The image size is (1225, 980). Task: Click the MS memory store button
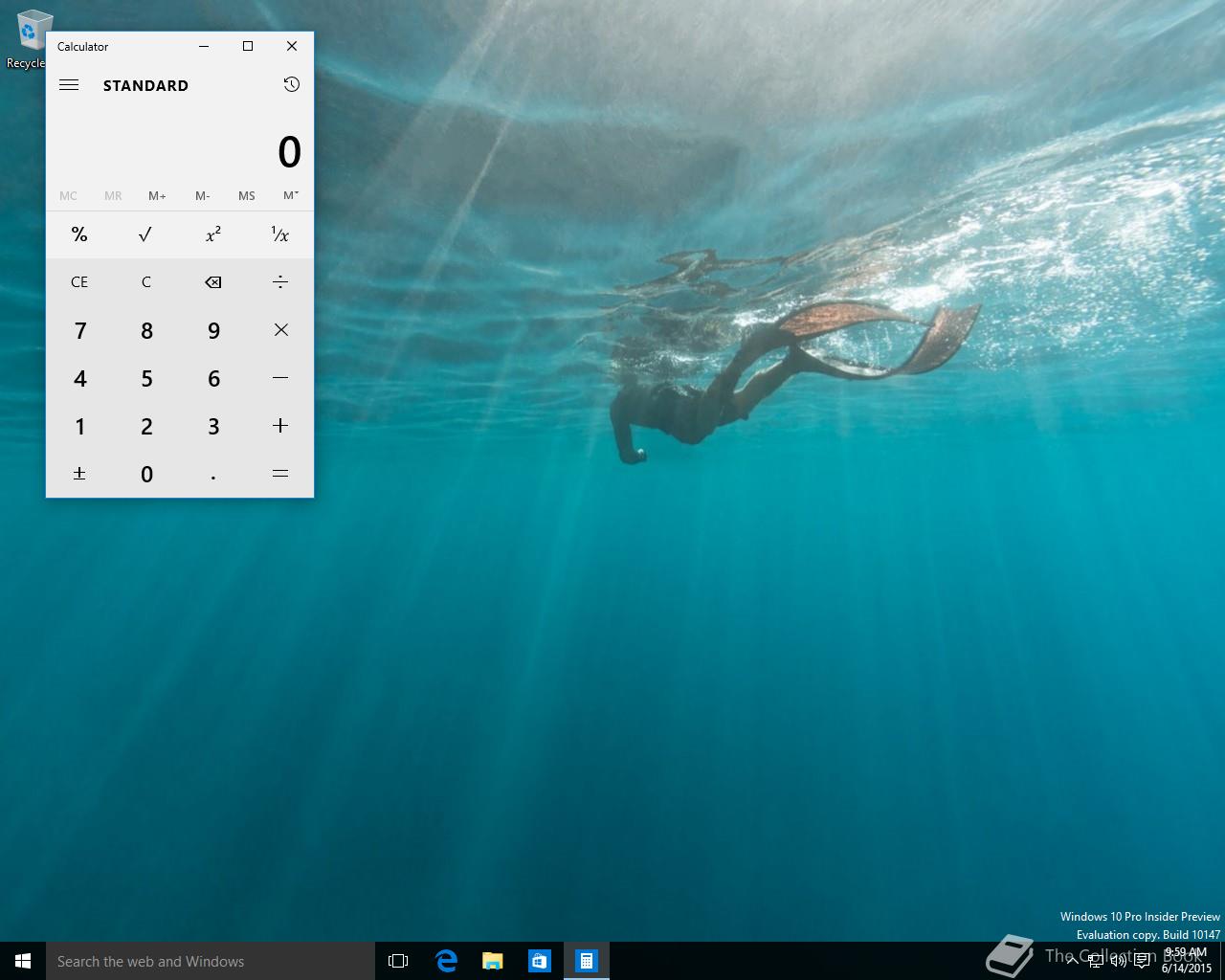[247, 195]
